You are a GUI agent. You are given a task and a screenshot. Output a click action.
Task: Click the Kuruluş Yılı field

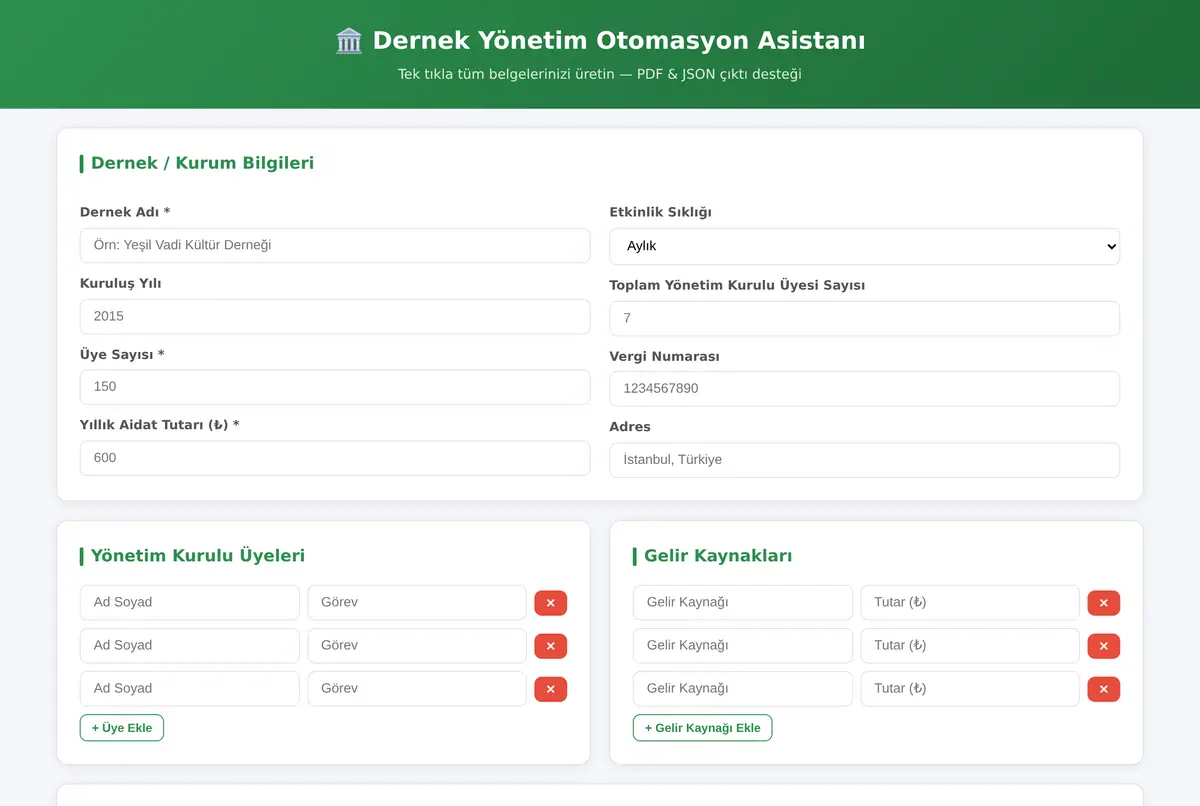tap(335, 316)
